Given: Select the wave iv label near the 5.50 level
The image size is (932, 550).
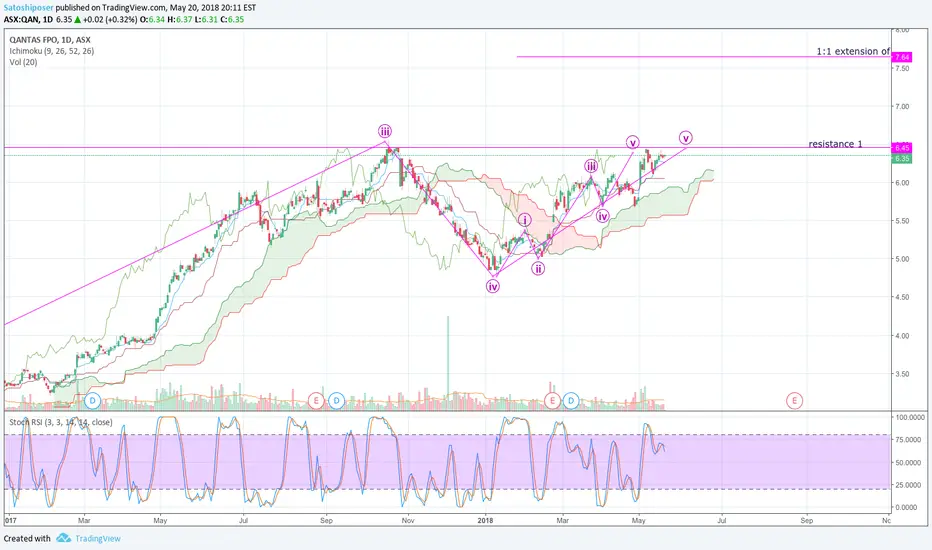Looking at the screenshot, I should click(x=603, y=216).
